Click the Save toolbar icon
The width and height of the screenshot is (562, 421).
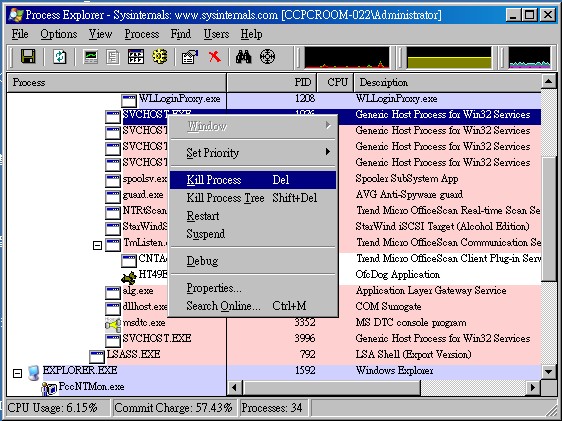(28, 57)
